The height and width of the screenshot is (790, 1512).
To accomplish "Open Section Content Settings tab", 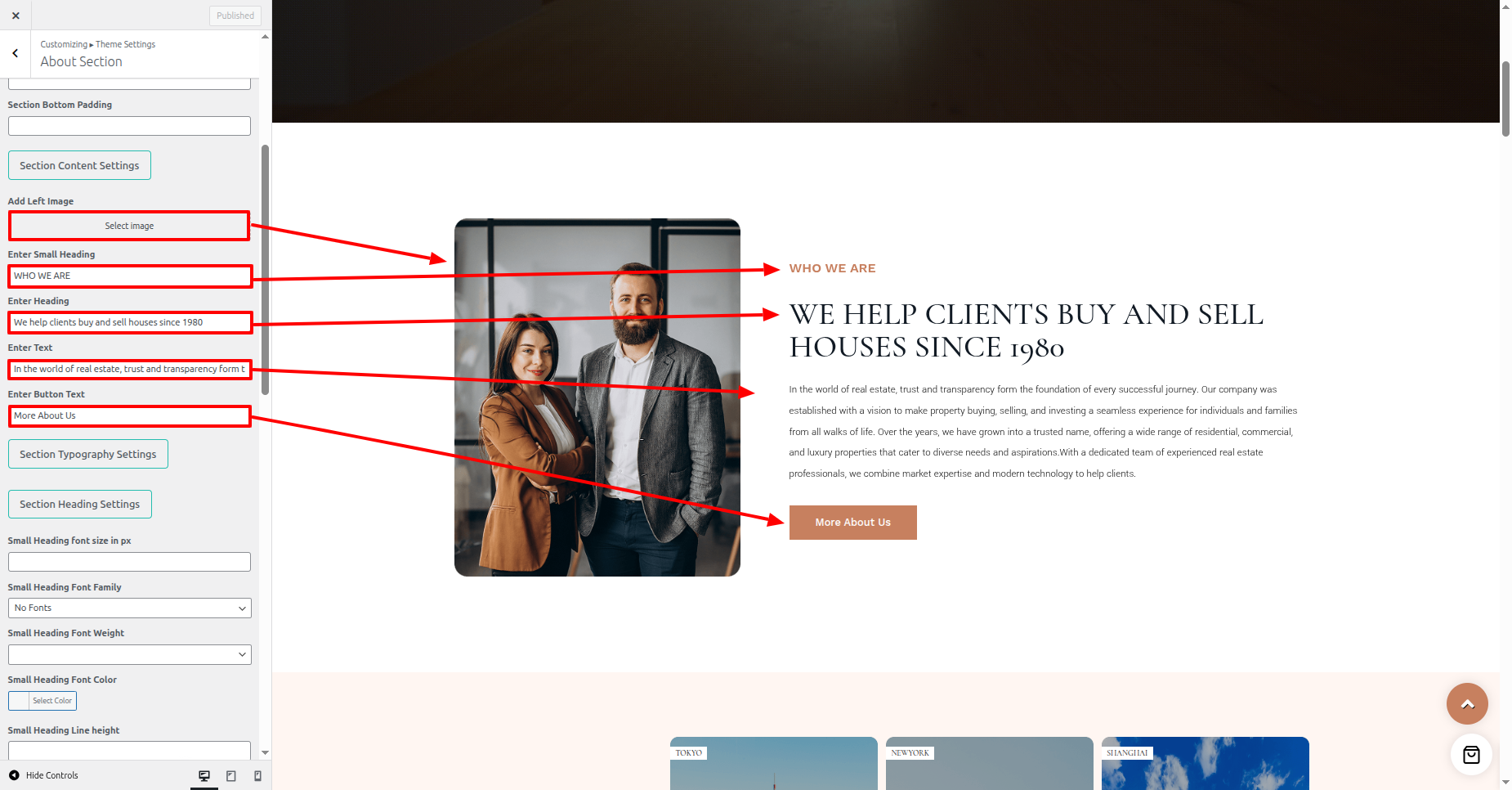I will pos(79,165).
